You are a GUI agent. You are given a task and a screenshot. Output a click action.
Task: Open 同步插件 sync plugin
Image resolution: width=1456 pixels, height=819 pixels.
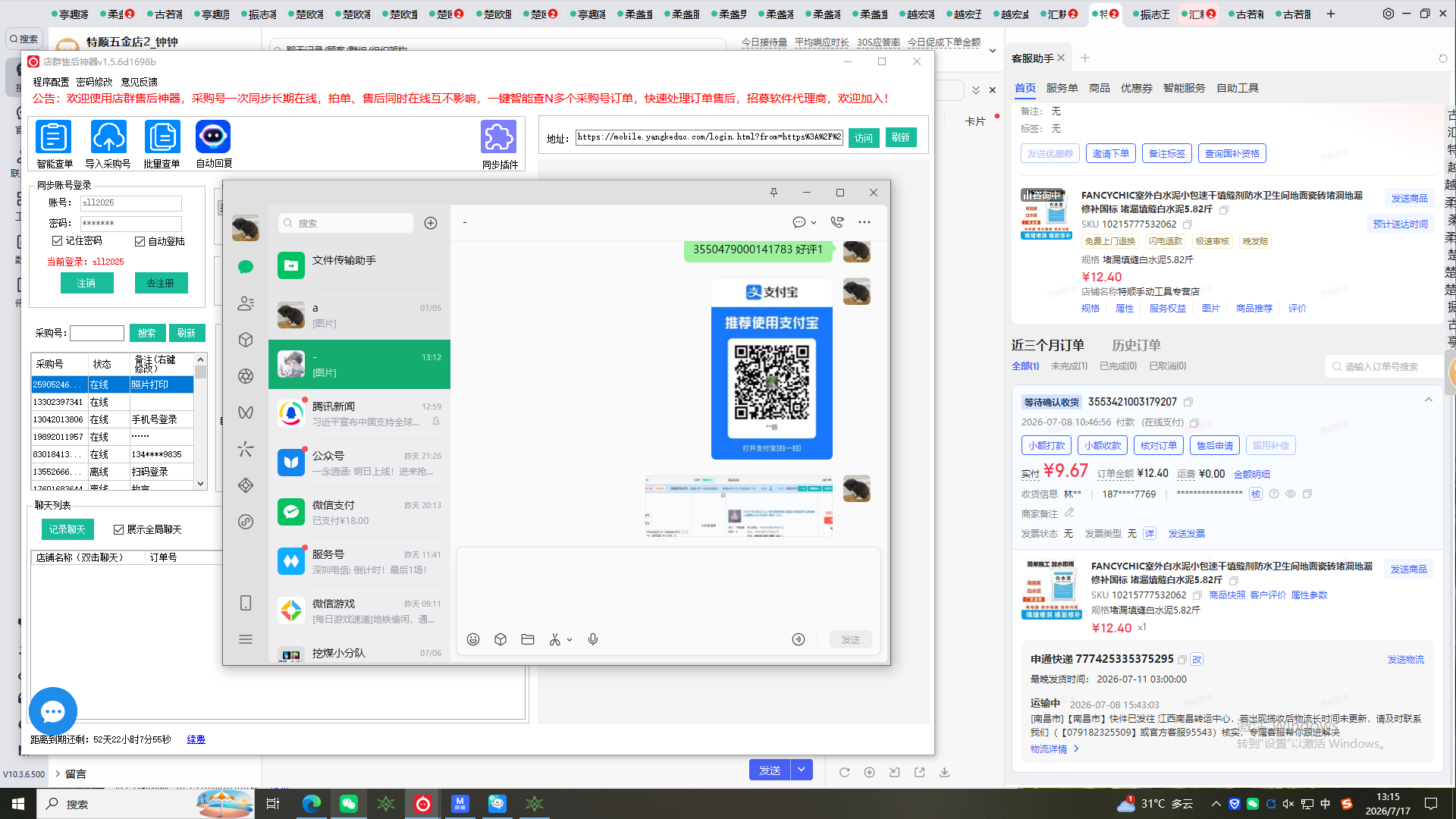[x=499, y=145]
